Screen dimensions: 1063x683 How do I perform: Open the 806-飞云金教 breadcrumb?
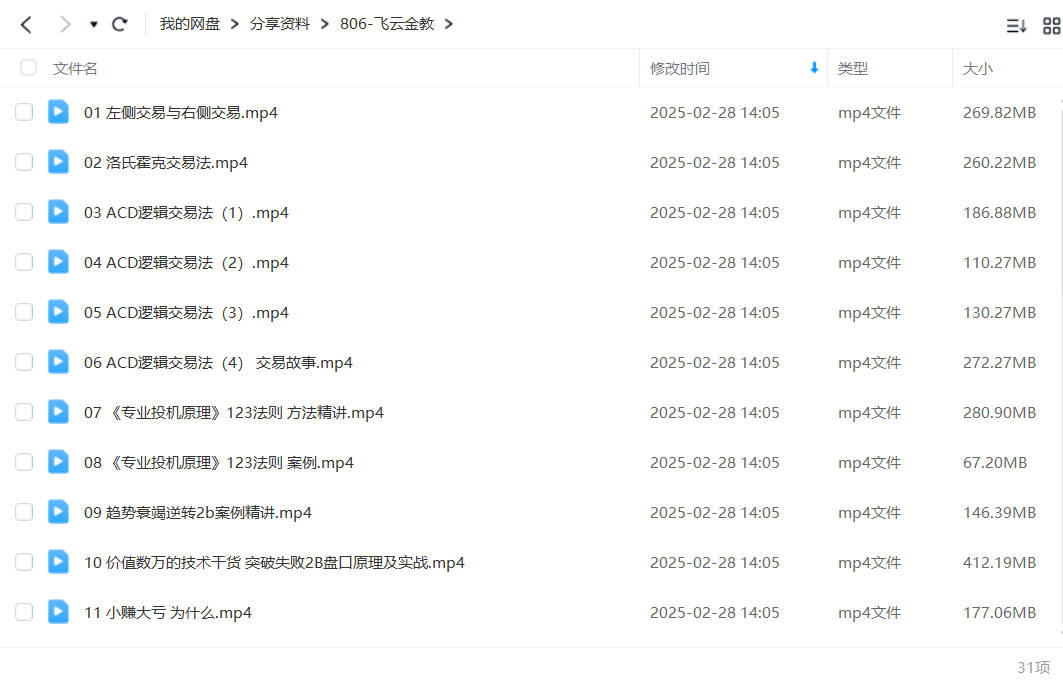[x=387, y=24]
